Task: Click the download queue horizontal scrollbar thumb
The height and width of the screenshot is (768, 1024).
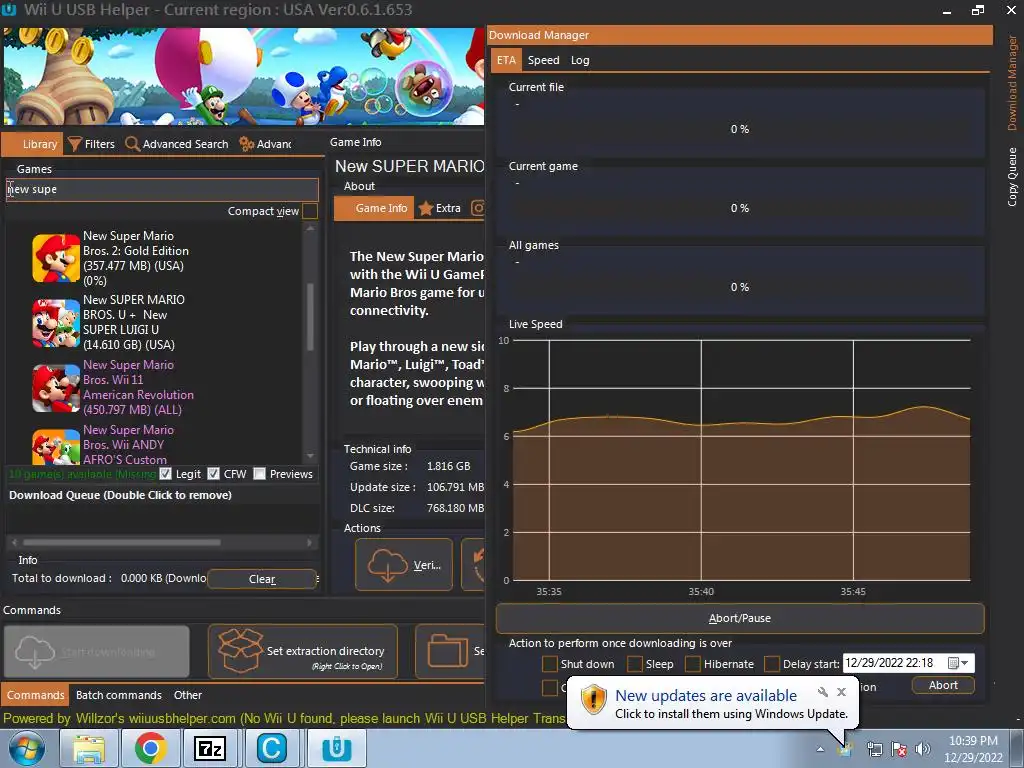Action: pyautogui.click(x=122, y=542)
